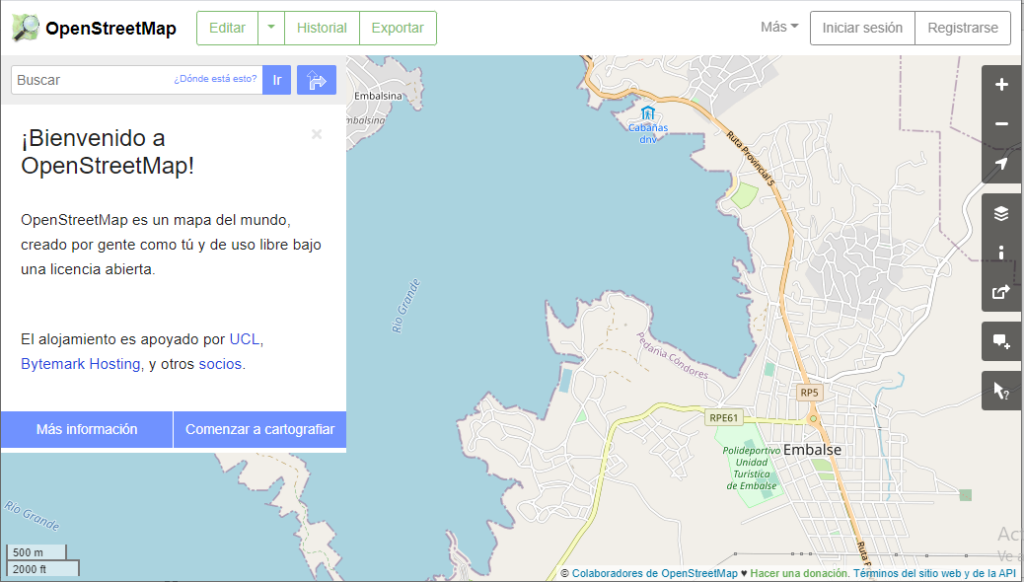
Task: Click Iniciar sesión
Action: 862,28
